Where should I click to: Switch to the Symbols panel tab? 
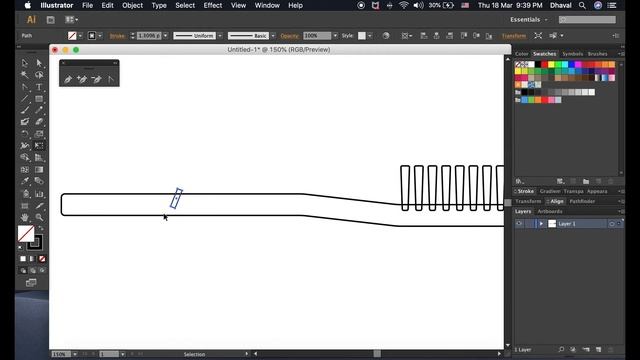click(572, 54)
